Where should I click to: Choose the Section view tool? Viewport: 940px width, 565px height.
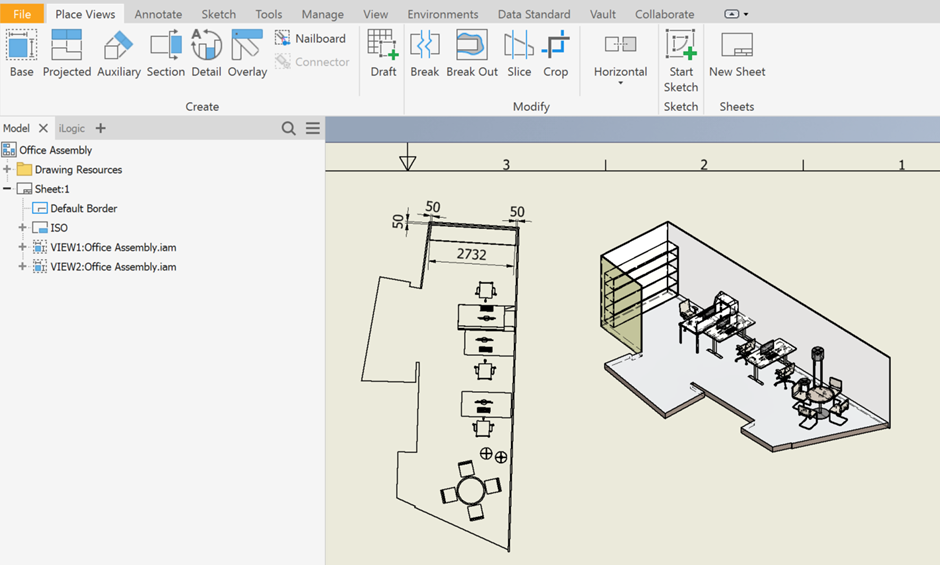tap(165, 53)
